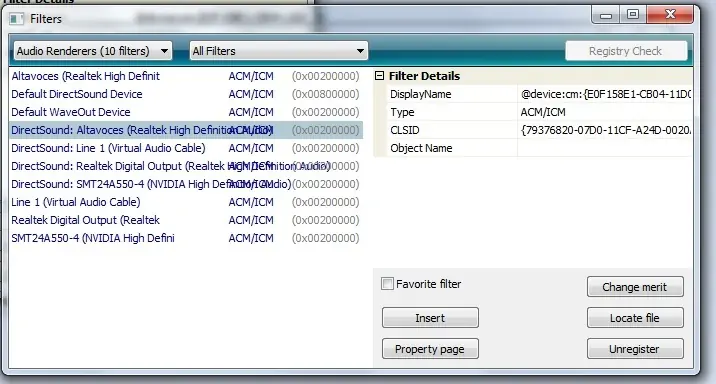Click the CLSID value field

click(x=605, y=130)
